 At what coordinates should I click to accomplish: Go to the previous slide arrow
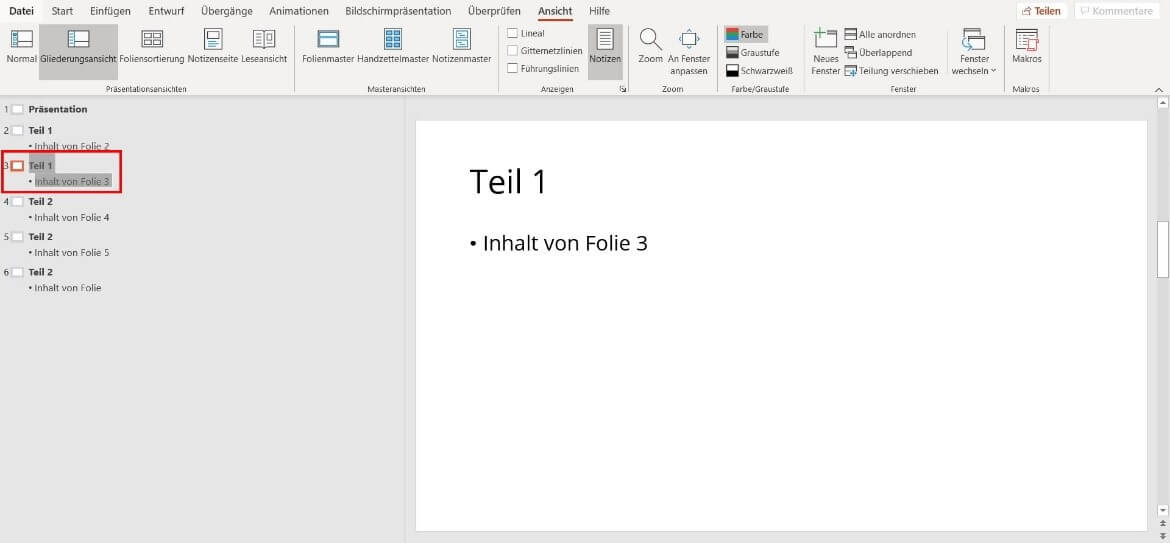[1162, 522]
